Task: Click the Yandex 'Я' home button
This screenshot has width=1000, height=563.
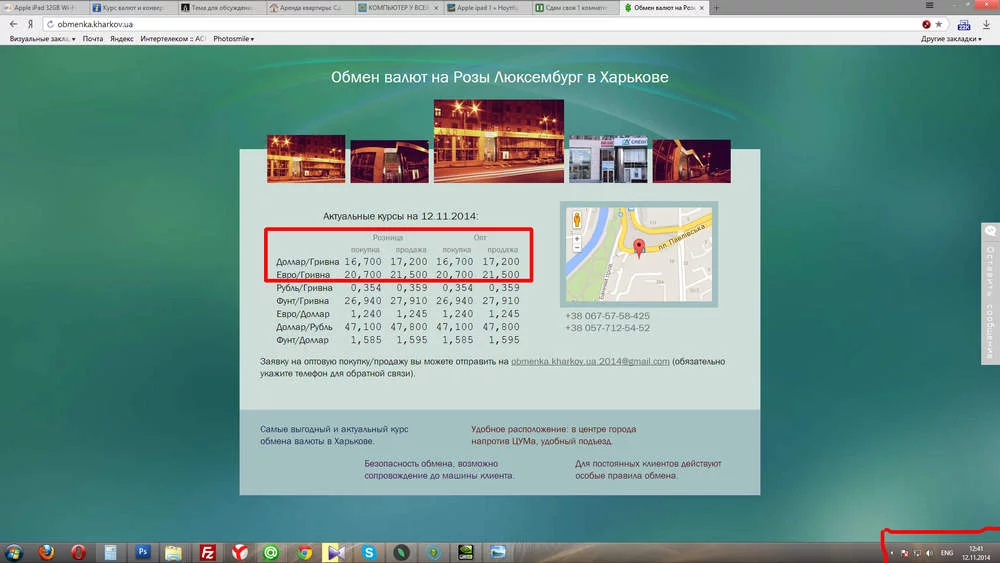Action: coord(31,24)
